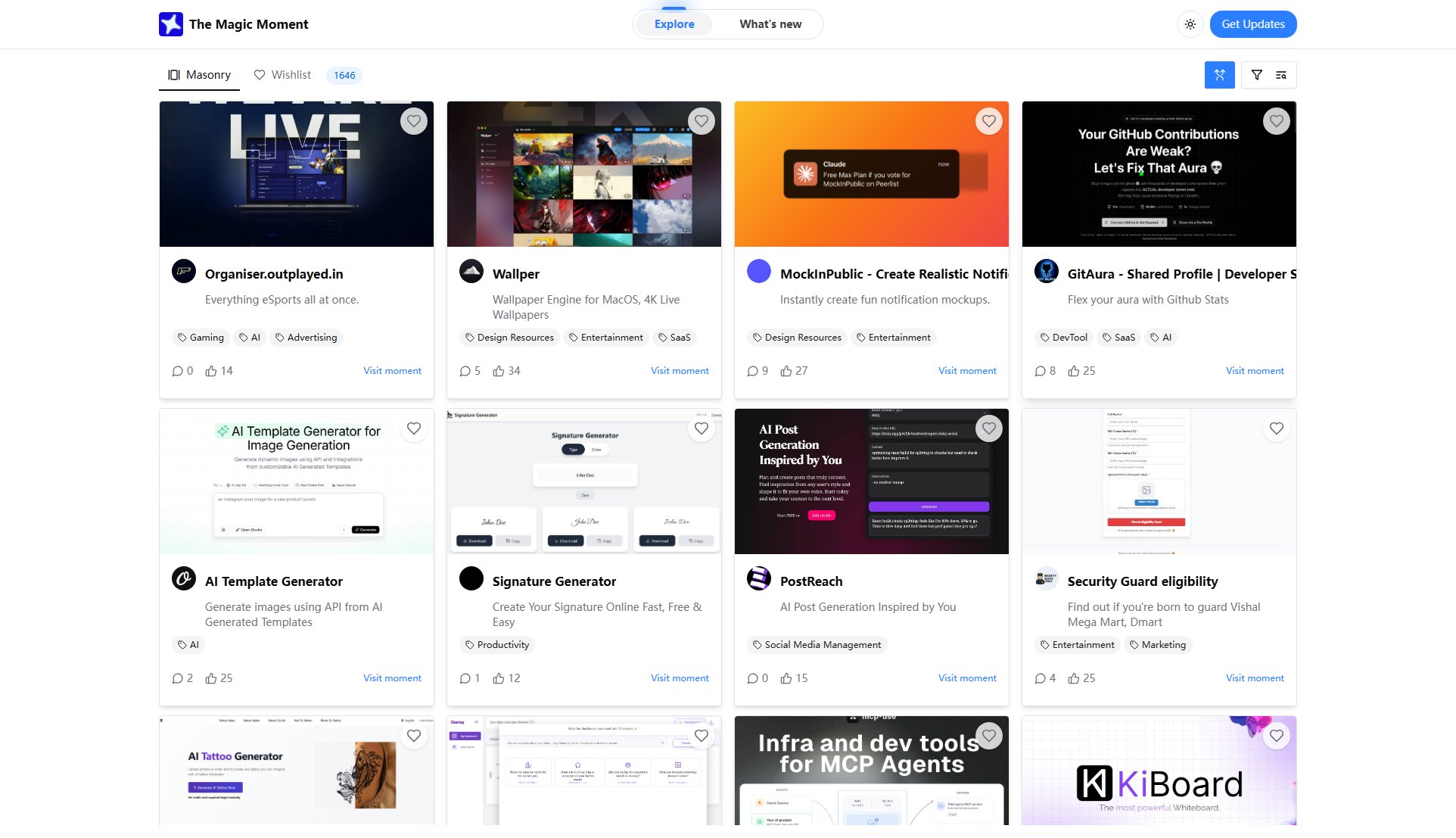Visit moment for PostReach
1456x838 pixels.
click(x=967, y=678)
